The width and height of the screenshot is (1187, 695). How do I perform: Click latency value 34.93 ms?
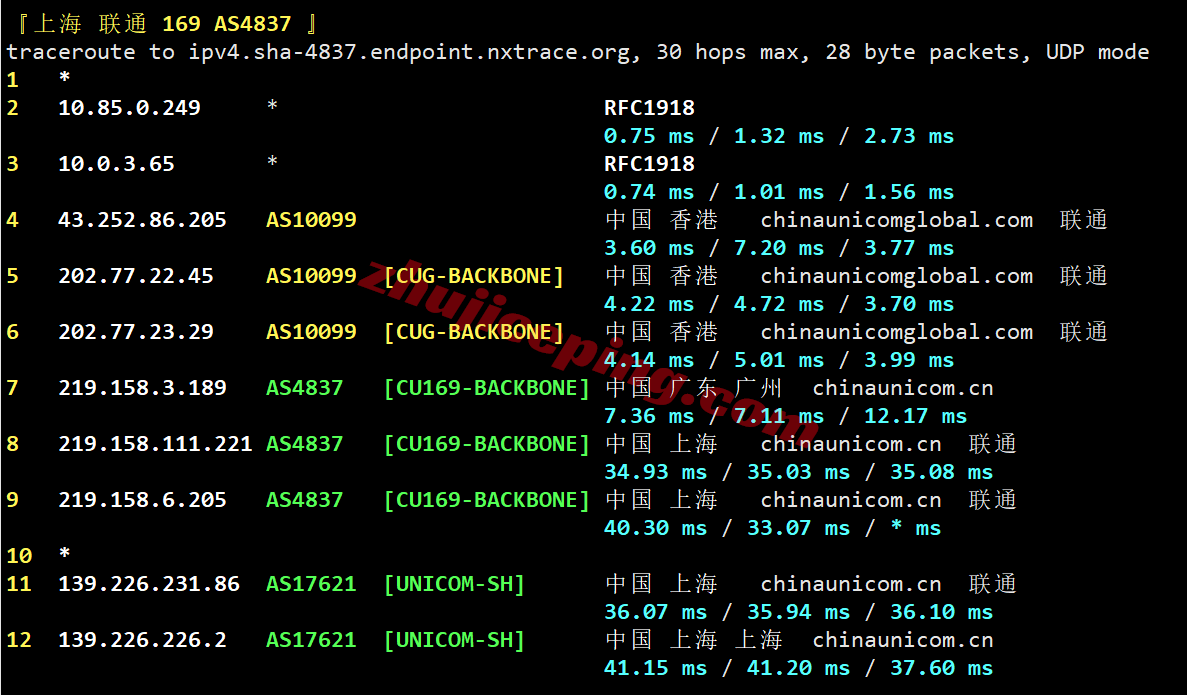pyautogui.click(x=656, y=472)
